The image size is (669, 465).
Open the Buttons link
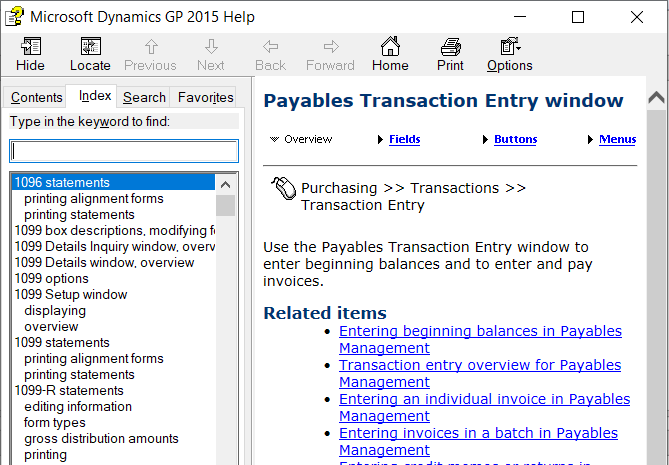tap(515, 140)
